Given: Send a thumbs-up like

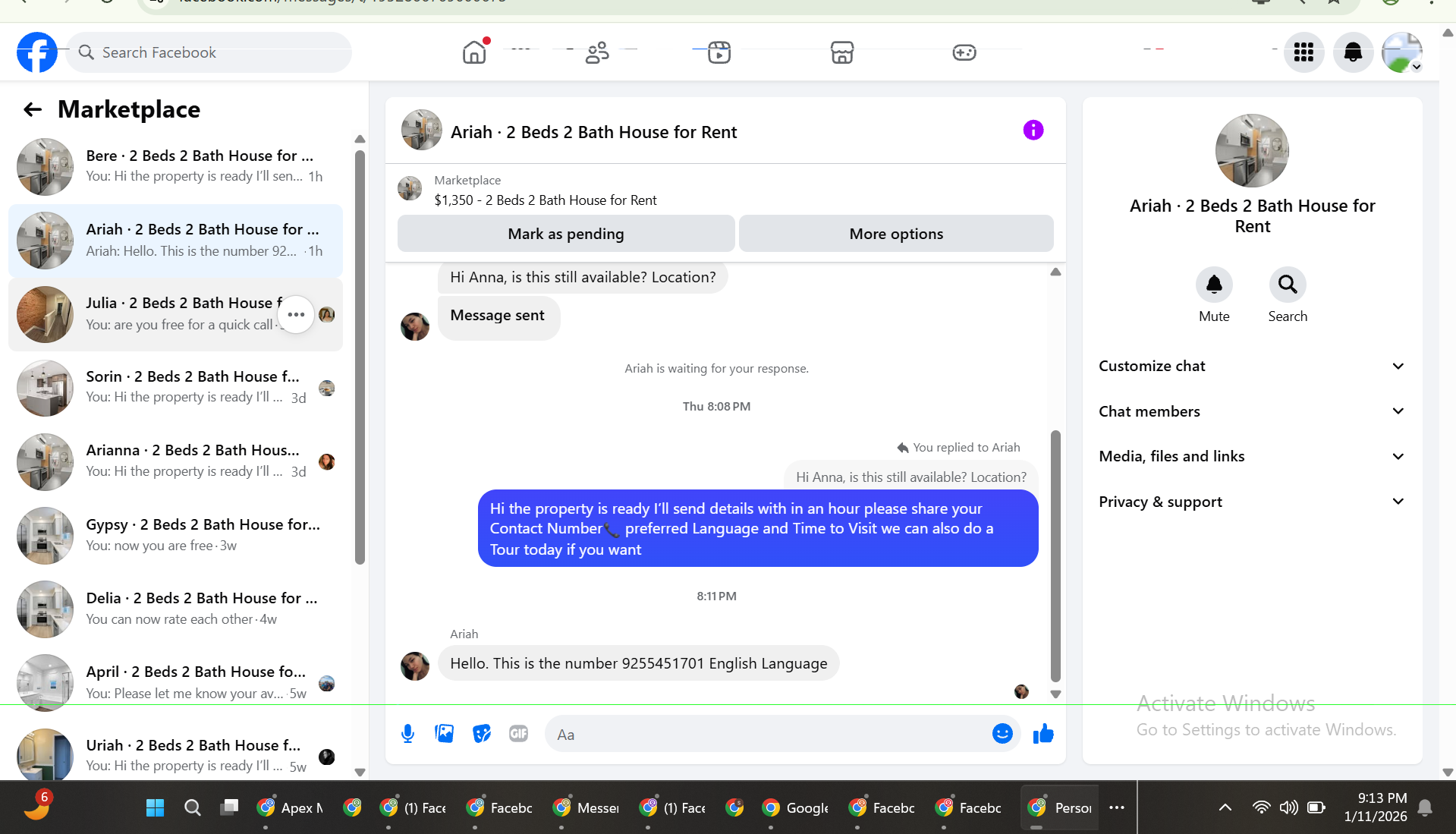Looking at the screenshot, I should click(x=1043, y=734).
